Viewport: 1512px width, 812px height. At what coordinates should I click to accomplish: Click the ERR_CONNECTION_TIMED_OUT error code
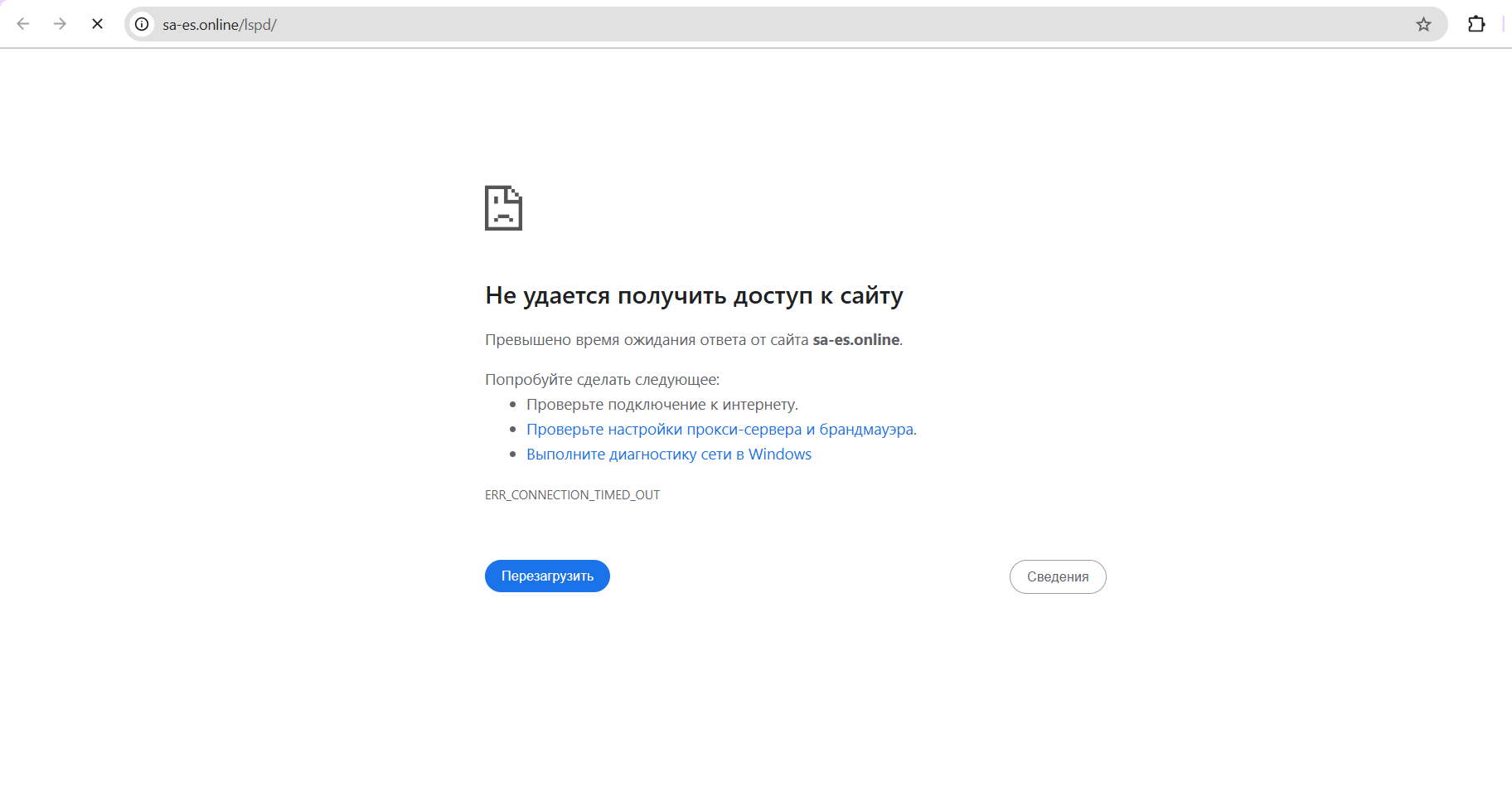pyautogui.click(x=572, y=495)
